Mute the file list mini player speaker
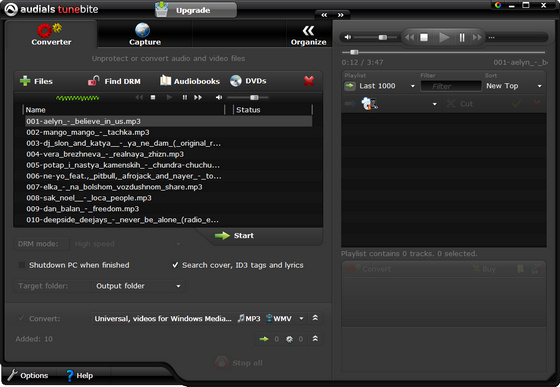This screenshot has width=560, height=387. click(219, 97)
